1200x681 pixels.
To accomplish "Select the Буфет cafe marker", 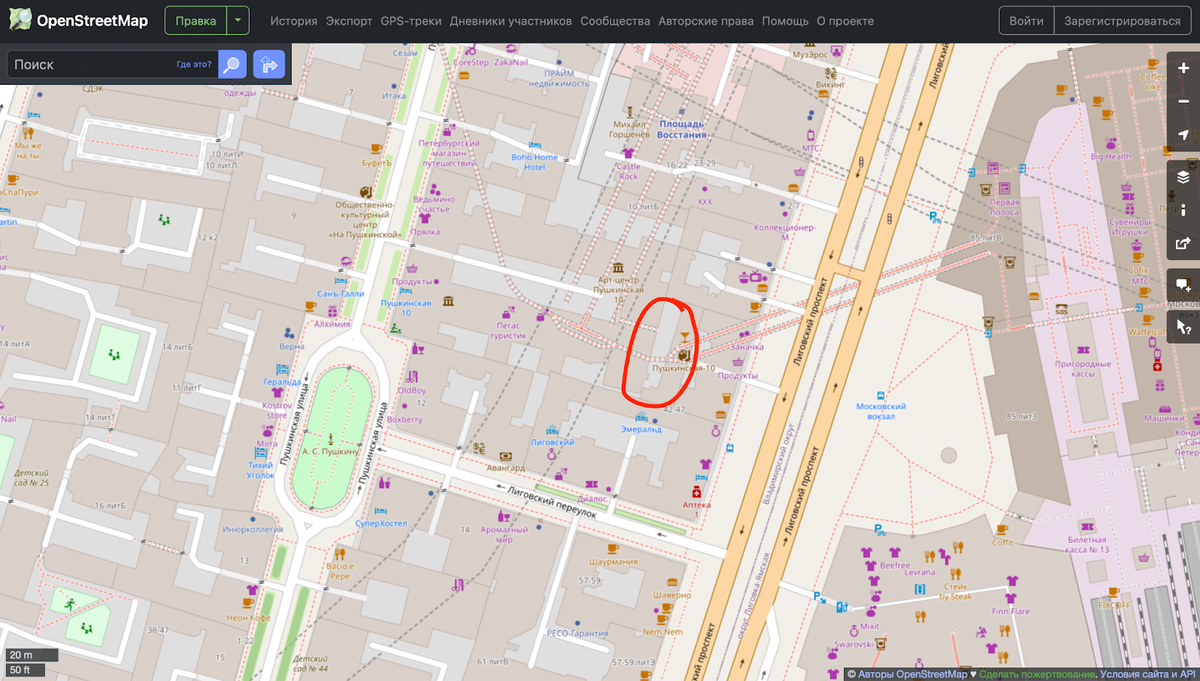I will (376, 148).
